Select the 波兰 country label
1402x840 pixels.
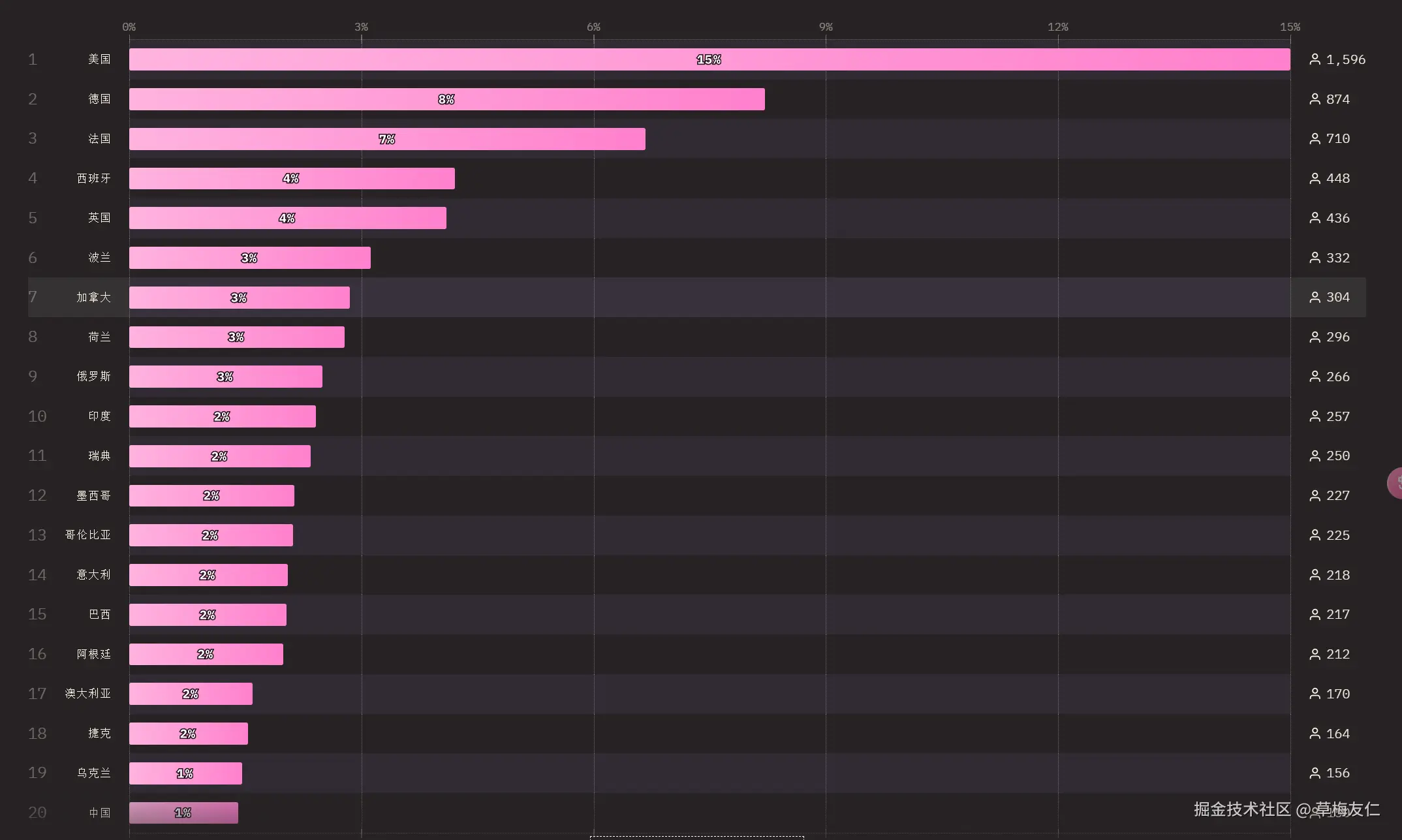pyautogui.click(x=99, y=258)
